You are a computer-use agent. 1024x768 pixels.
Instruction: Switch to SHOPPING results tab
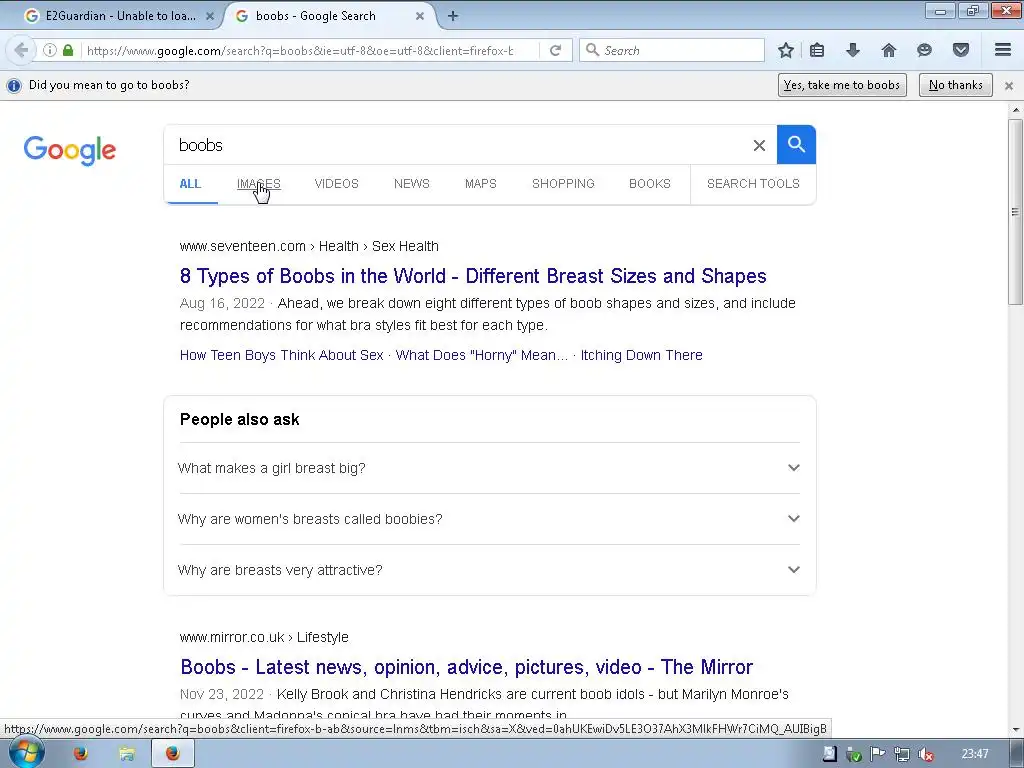[563, 184]
